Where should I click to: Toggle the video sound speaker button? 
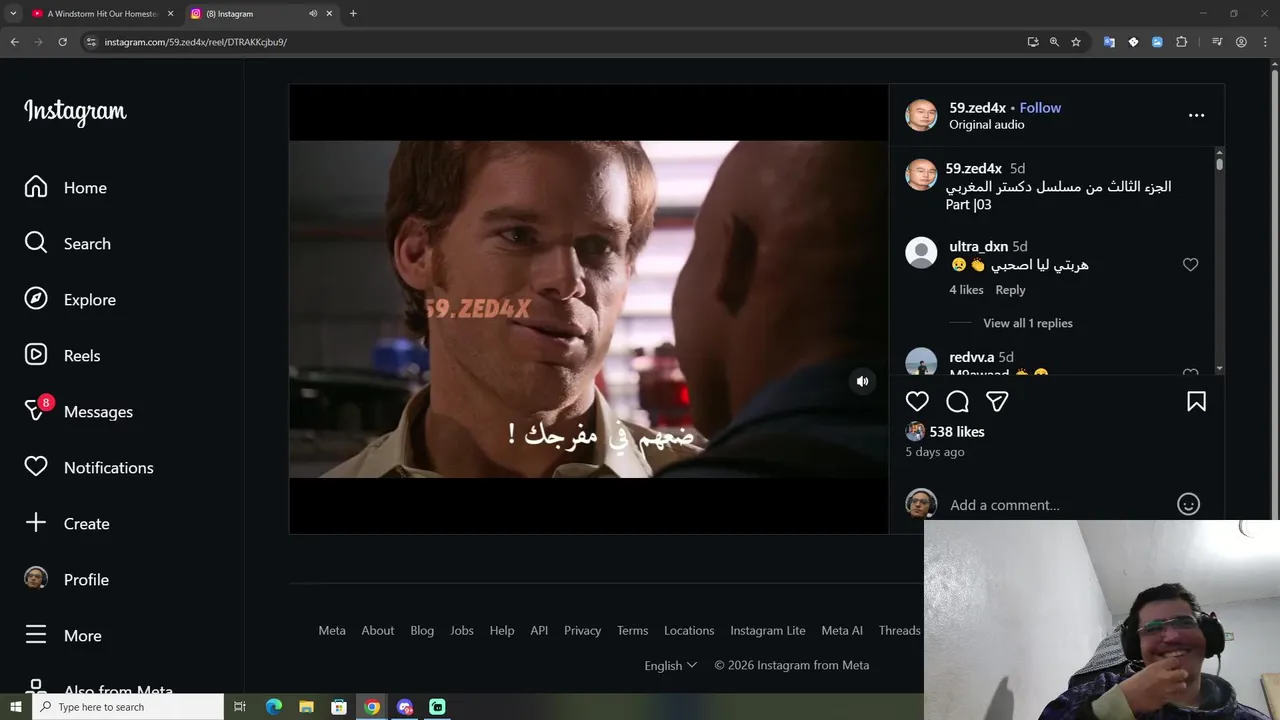[x=862, y=381]
